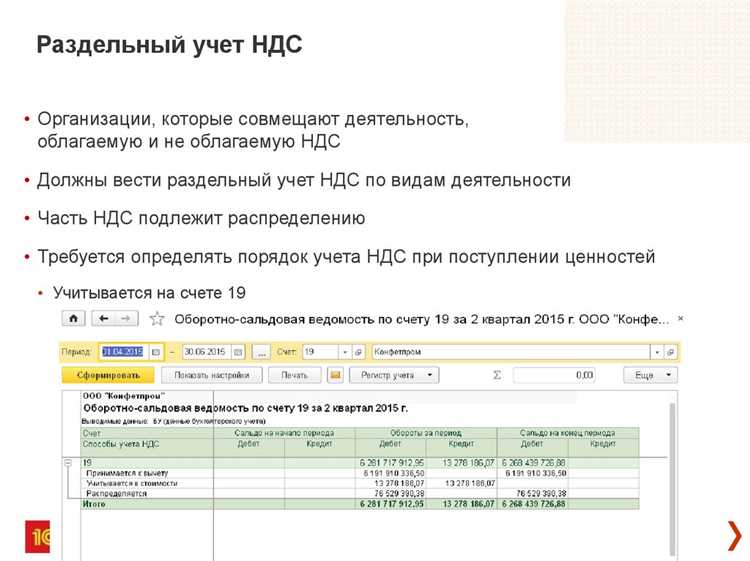Click Показать настройки button
This screenshot has width=750, height=561.
pyautogui.click(x=211, y=375)
